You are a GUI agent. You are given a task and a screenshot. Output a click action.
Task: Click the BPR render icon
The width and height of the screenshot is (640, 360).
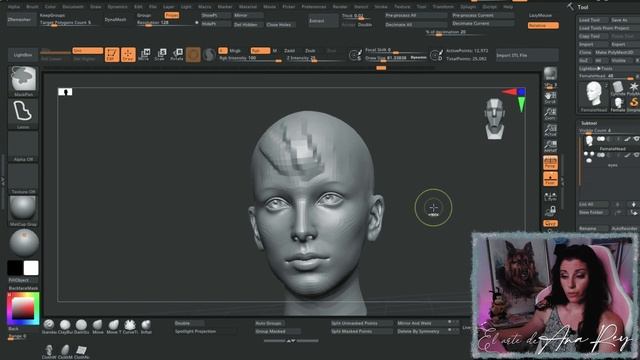[x=550, y=74]
